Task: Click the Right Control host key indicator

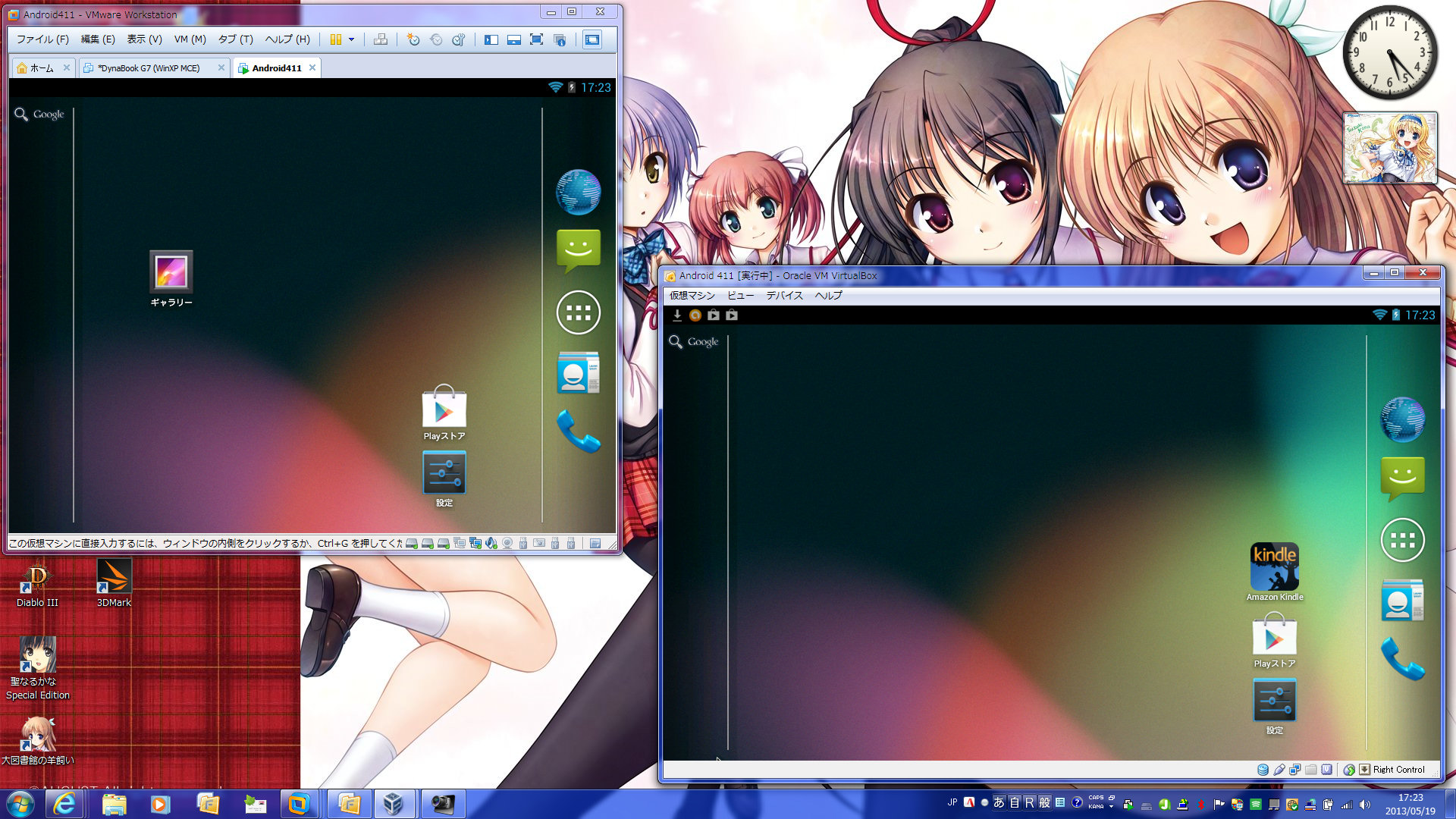Action: click(1398, 770)
